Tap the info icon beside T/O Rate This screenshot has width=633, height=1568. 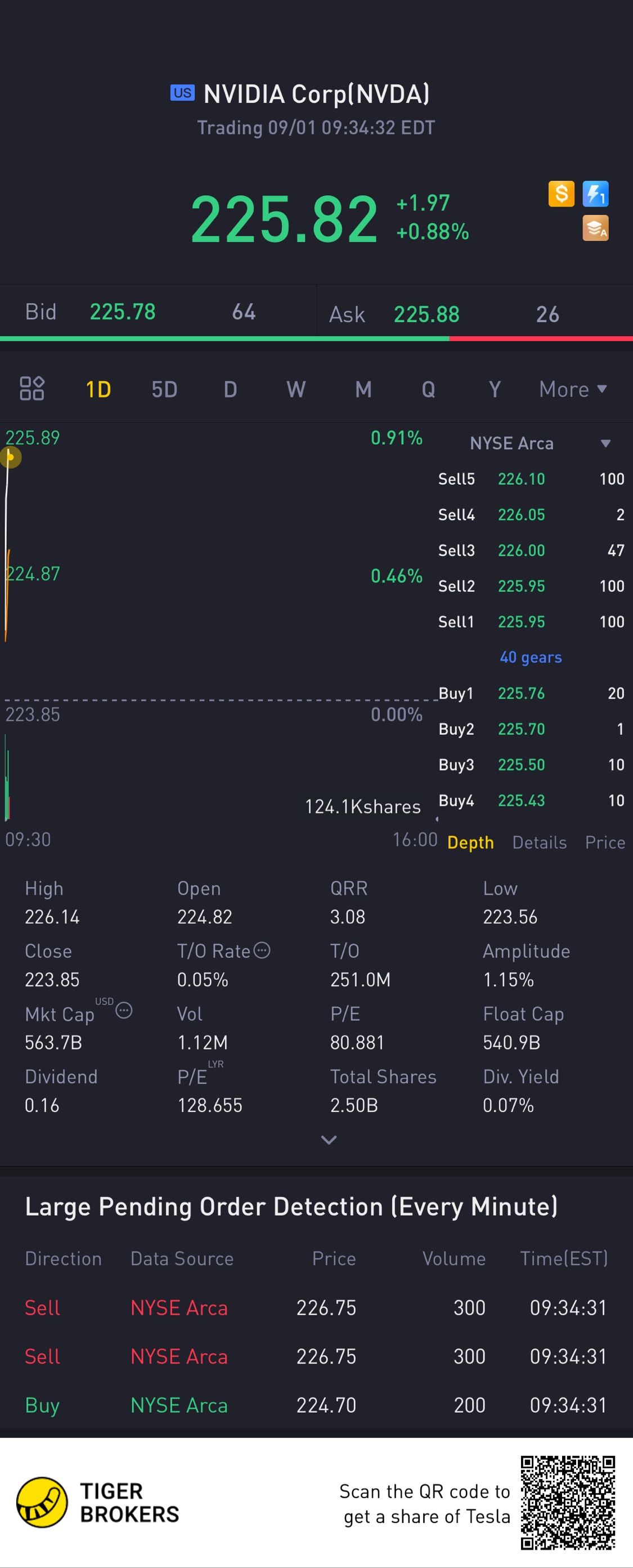point(262,950)
